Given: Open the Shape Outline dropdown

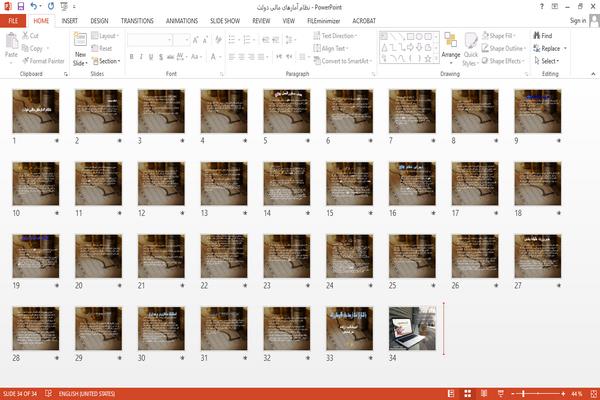Looking at the screenshot, I should pyautogui.click(x=504, y=48).
